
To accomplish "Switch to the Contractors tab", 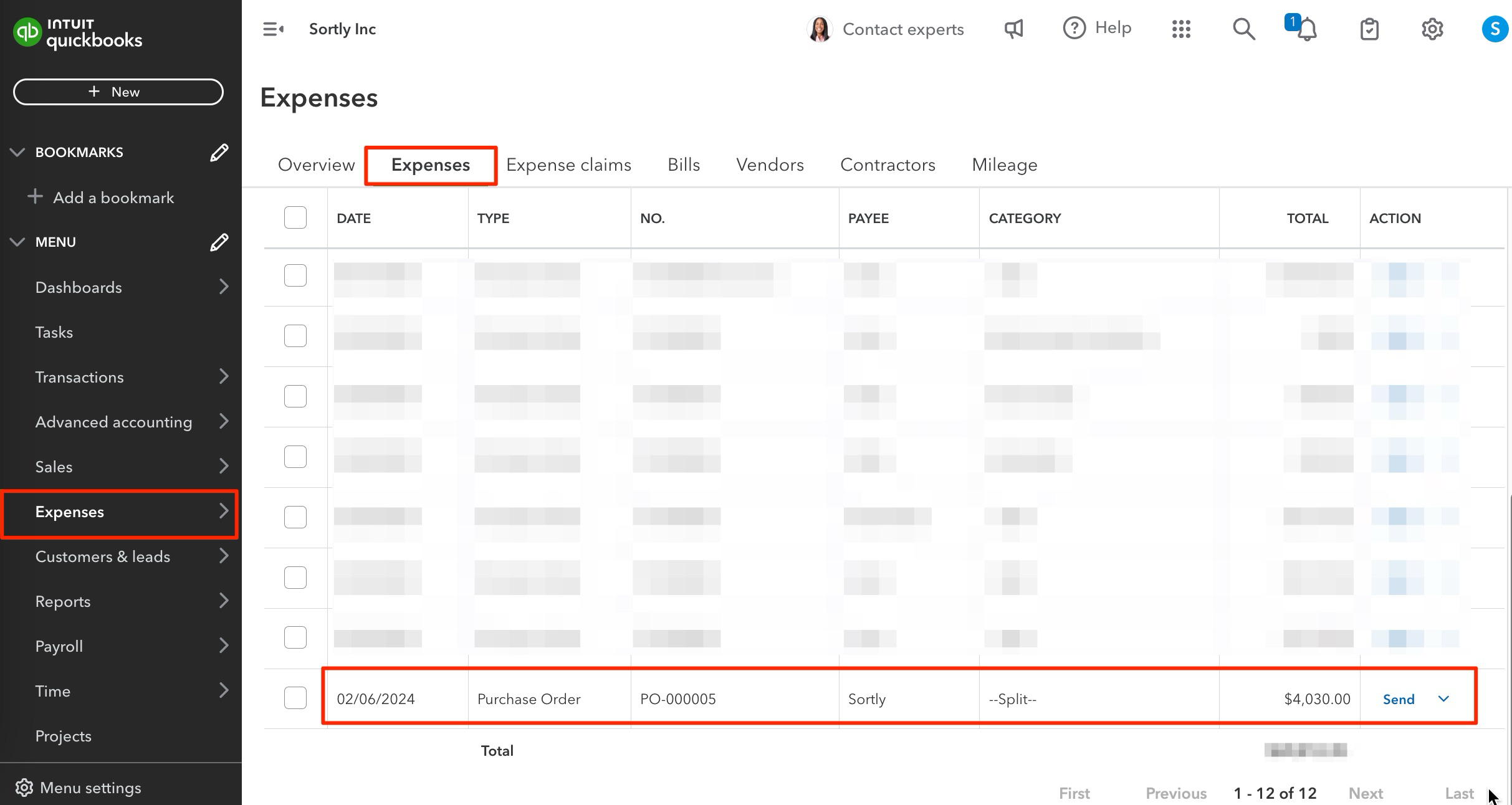I will (x=888, y=165).
